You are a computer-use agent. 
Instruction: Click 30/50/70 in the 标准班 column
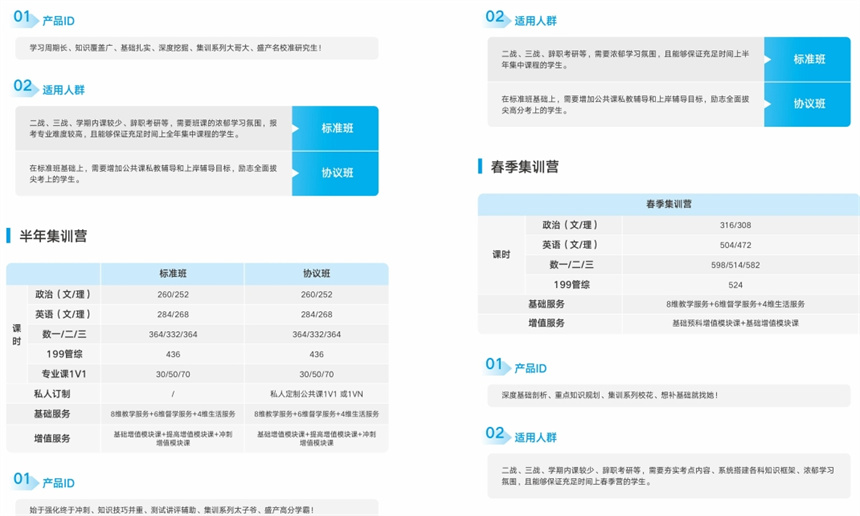(173, 374)
